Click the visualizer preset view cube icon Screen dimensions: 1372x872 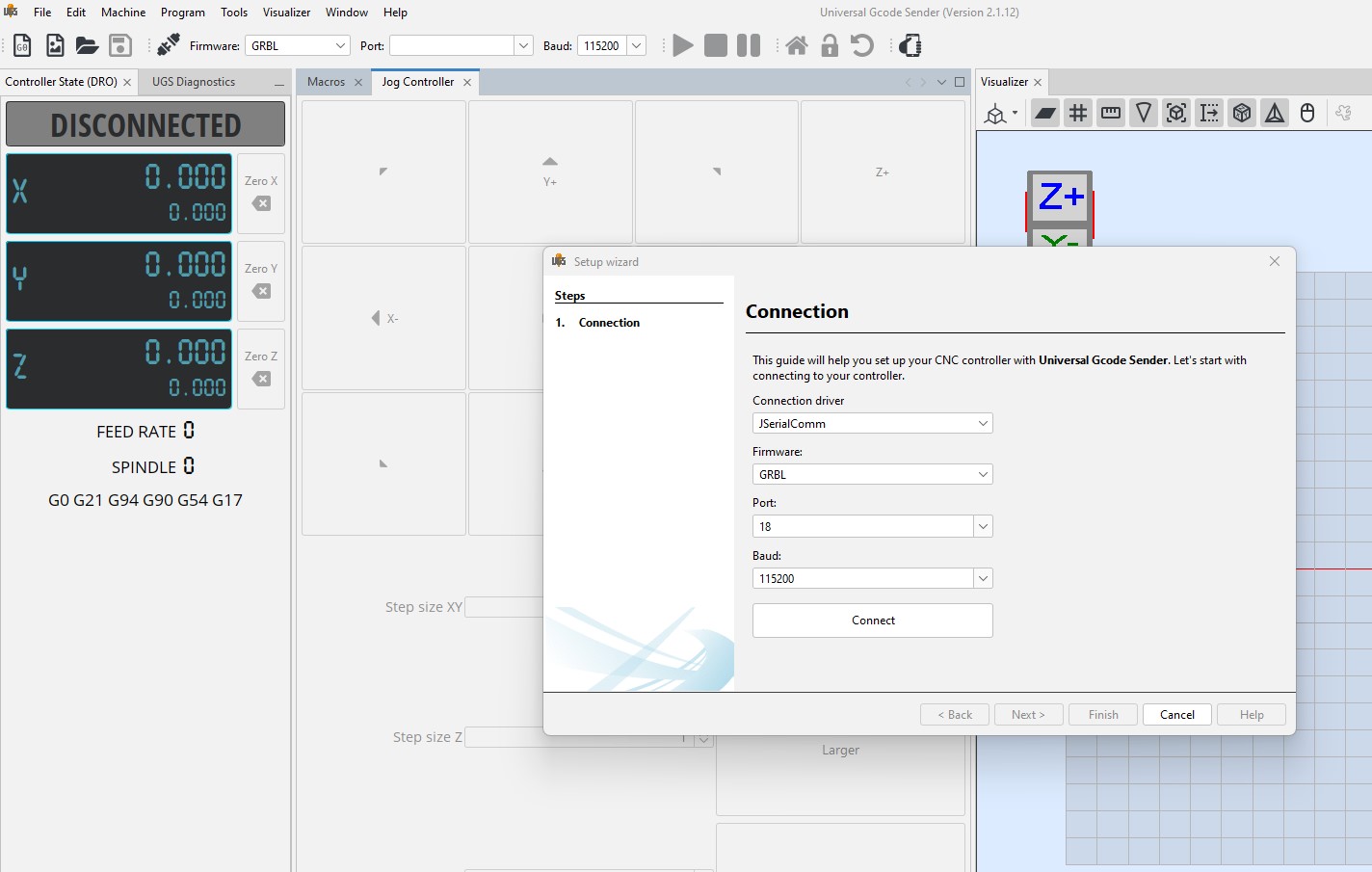[x=995, y=114]
